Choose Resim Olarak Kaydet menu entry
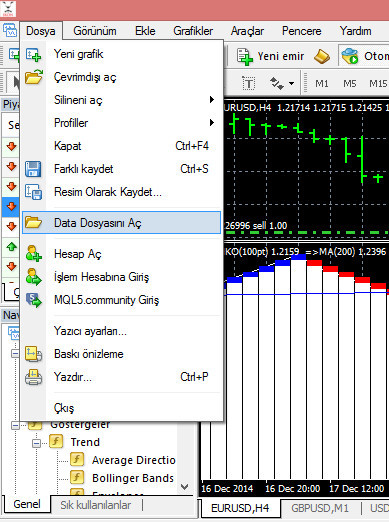Screen dimensions: 389x522 coord(121,192)
